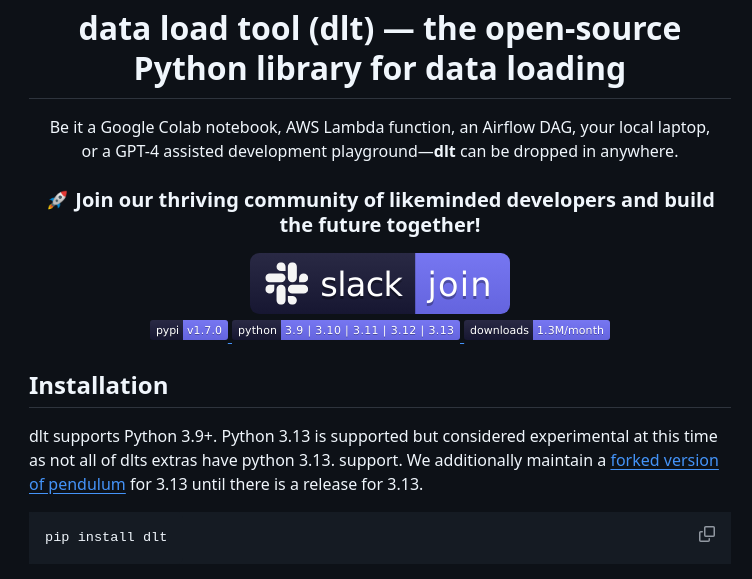752x579 pixels.
Task: Click the v1.7.0 version badge
Action: tap(205, 330)
